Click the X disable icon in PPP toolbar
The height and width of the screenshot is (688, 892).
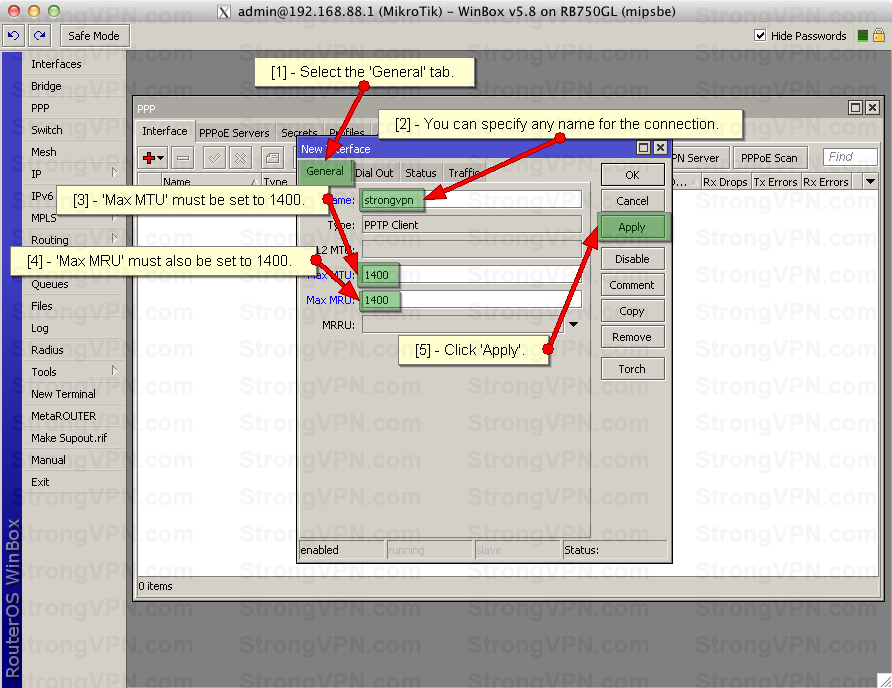[240, 158]
